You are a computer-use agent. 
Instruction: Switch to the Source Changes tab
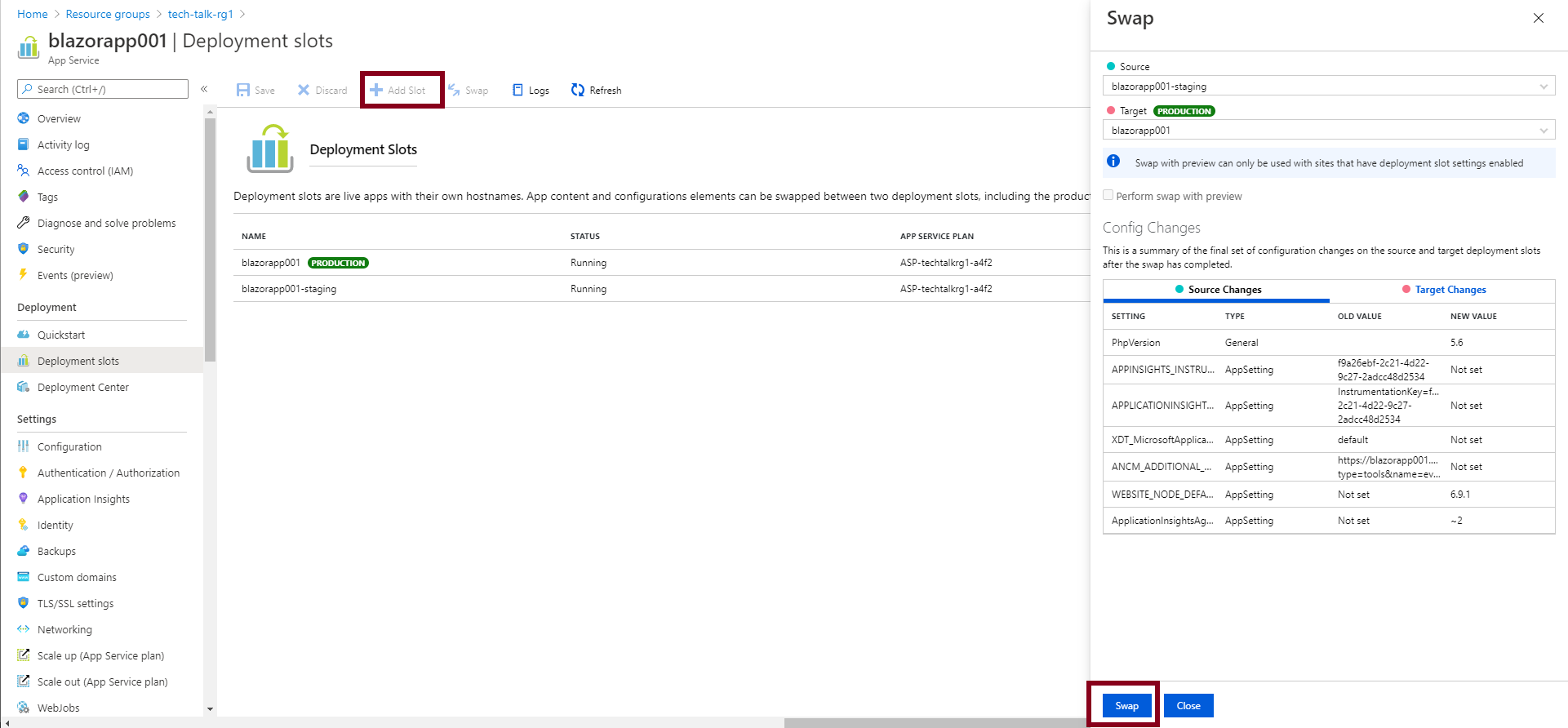(x=1217, y=290)
